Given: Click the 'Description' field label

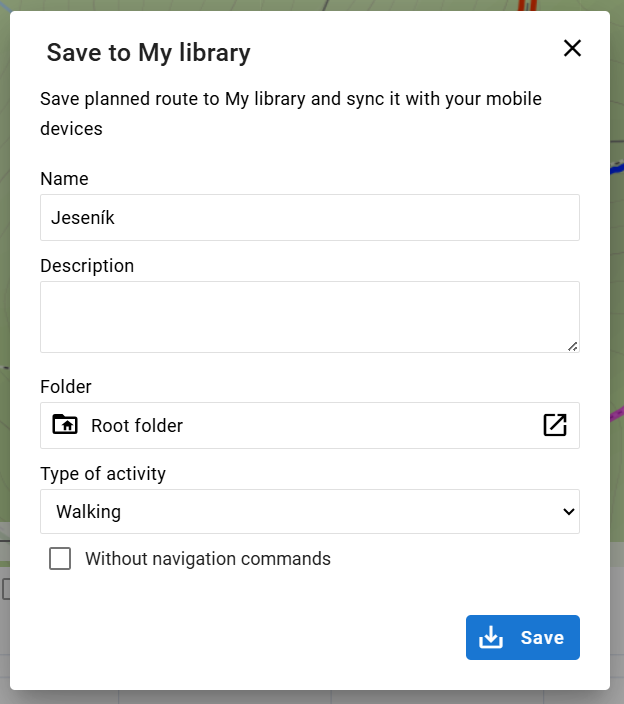Looking at the screenshot, I should (x=87, y=266).
